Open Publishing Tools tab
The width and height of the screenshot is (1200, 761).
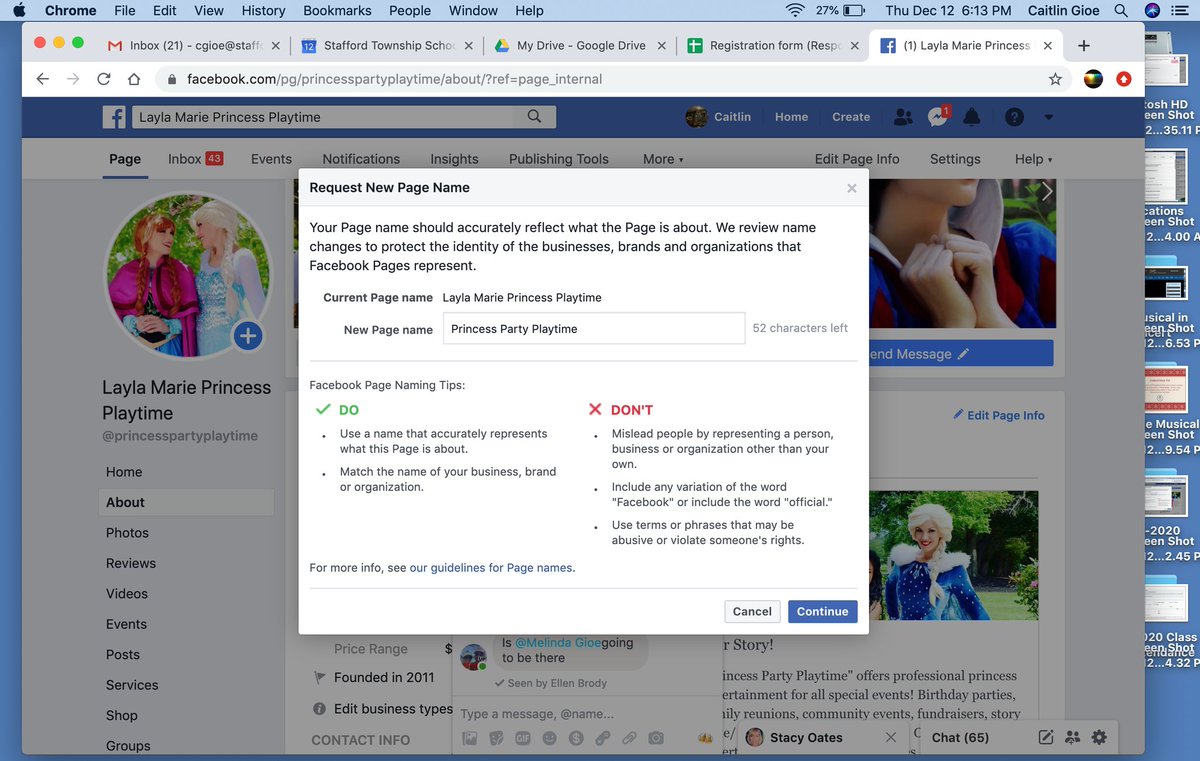(x=558, y=159)
